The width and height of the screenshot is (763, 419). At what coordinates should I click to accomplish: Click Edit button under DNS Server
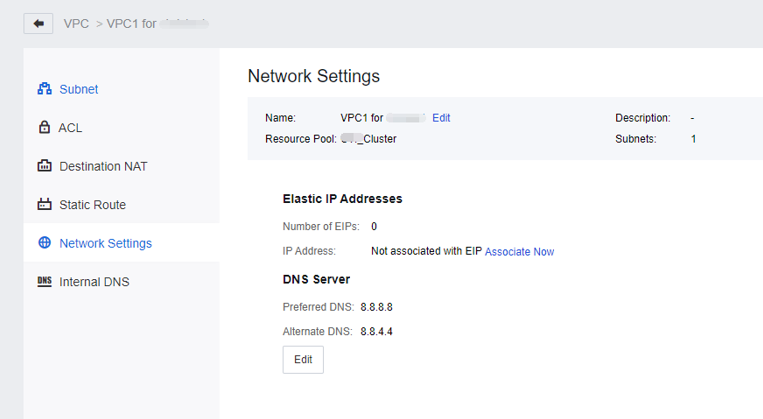pyautogui.click(x=303, y=360)
